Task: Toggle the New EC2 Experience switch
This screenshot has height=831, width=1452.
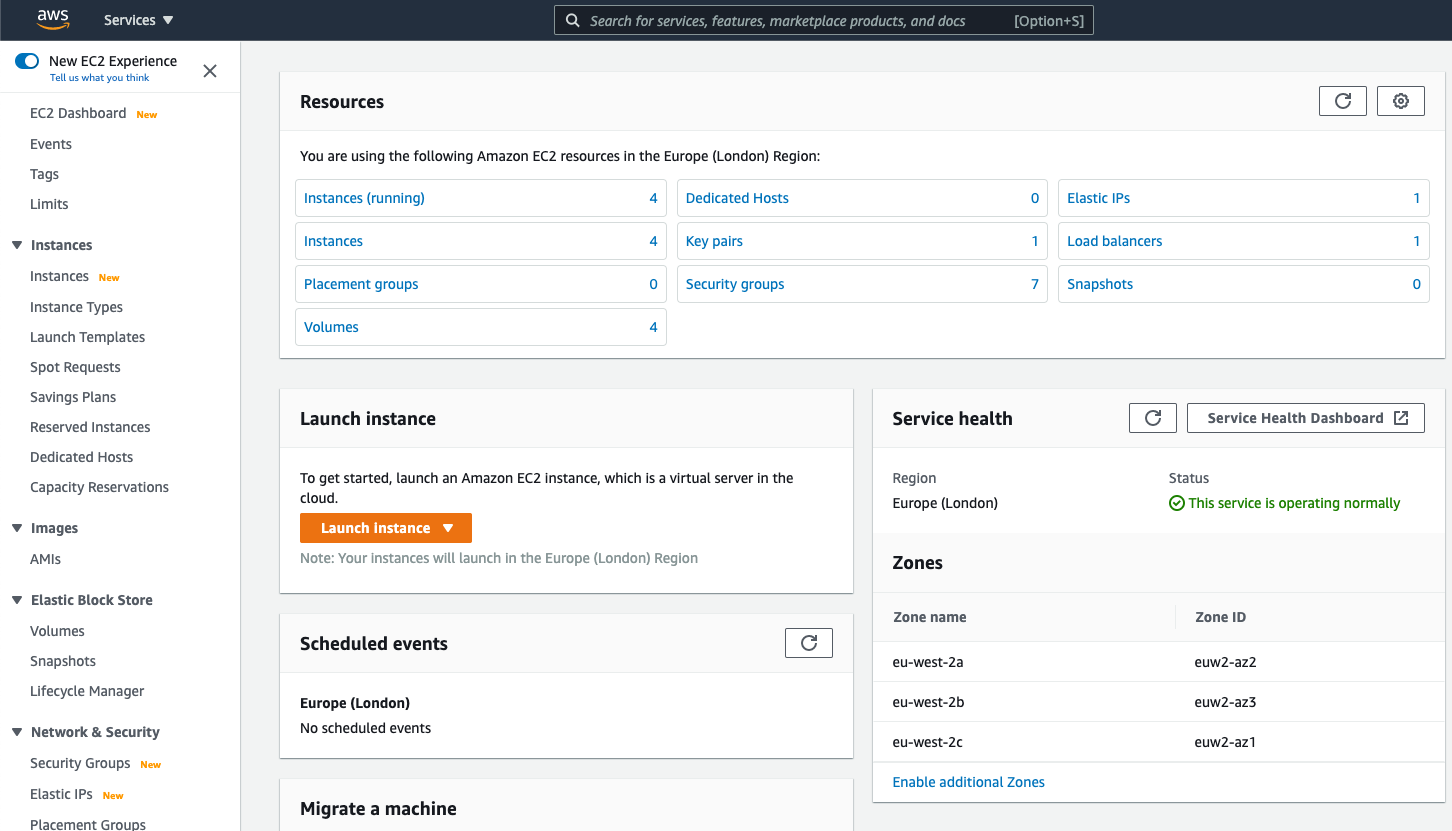Action: (27, 61)
